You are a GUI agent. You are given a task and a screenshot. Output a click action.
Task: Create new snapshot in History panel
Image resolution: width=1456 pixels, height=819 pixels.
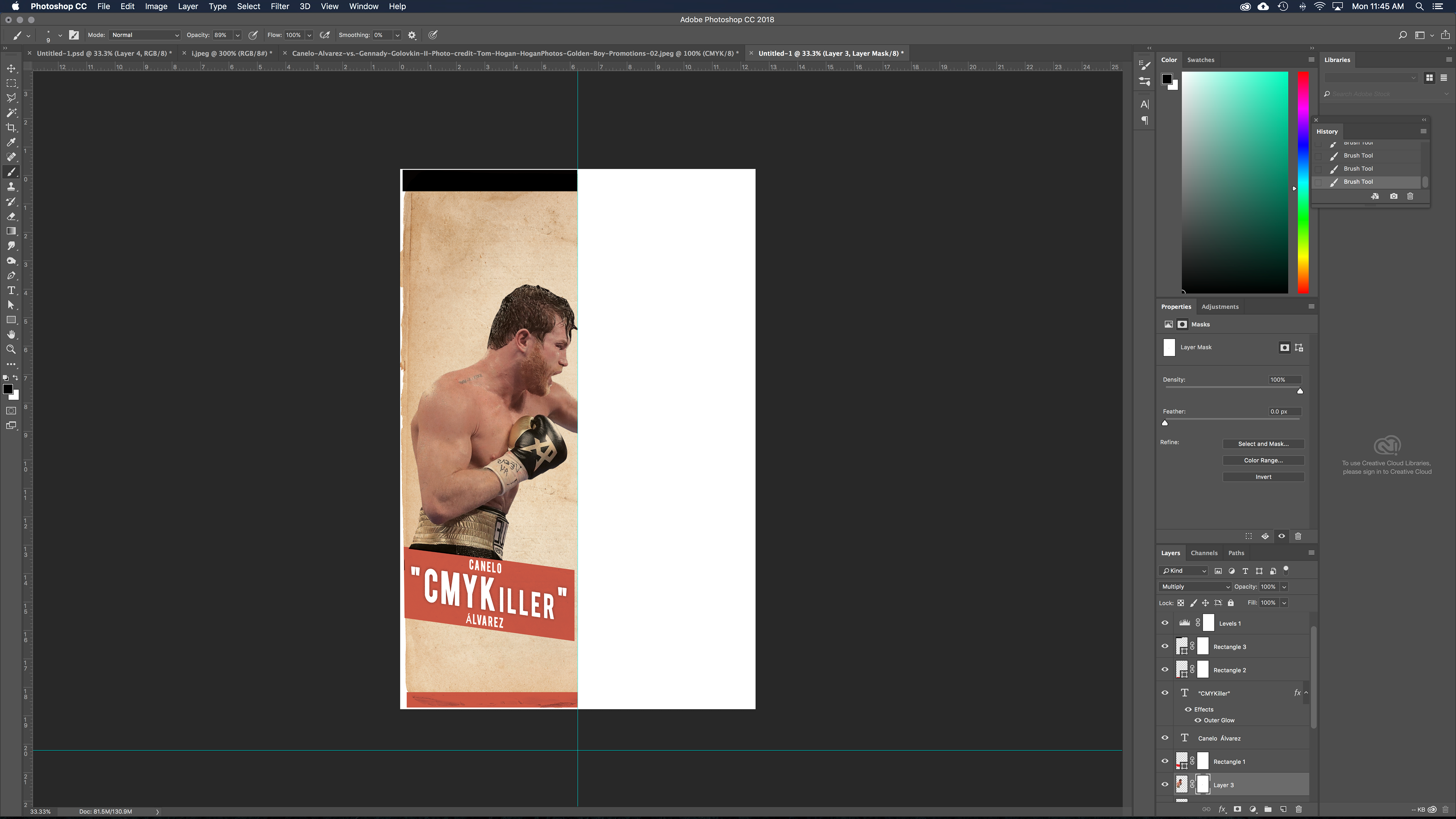pyautogui.click(x=1394, y=196)
